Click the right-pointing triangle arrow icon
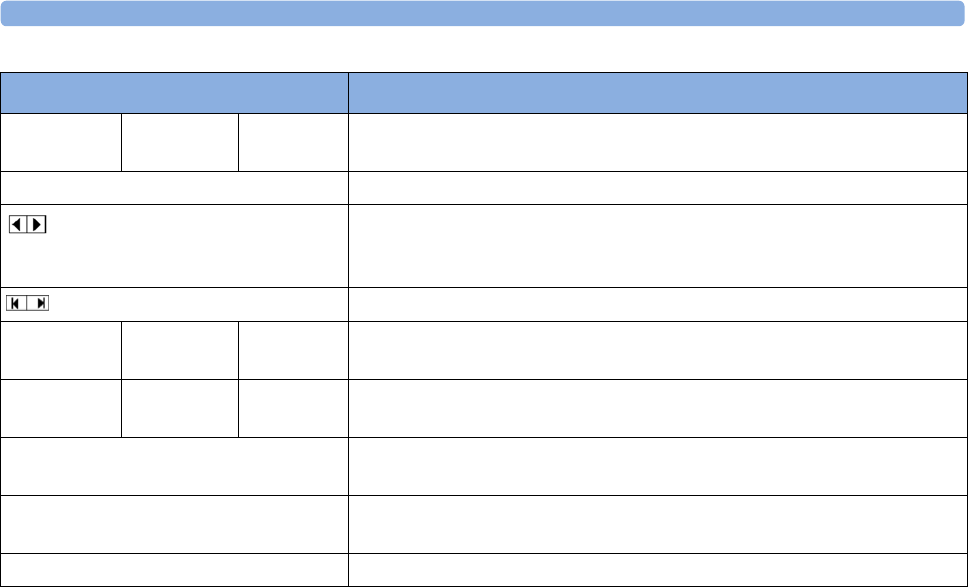 (37, 225)
